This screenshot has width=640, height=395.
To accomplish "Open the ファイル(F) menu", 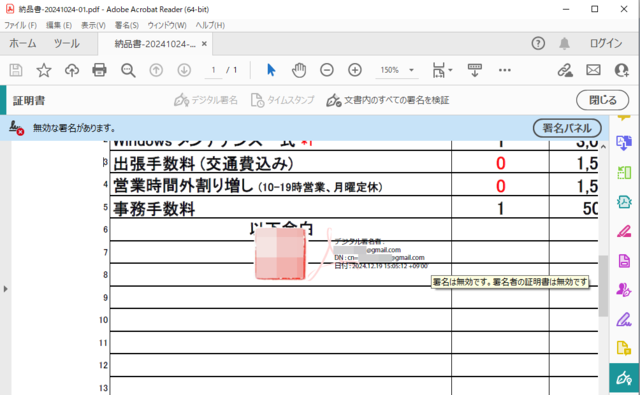I will tap(20, 25).
